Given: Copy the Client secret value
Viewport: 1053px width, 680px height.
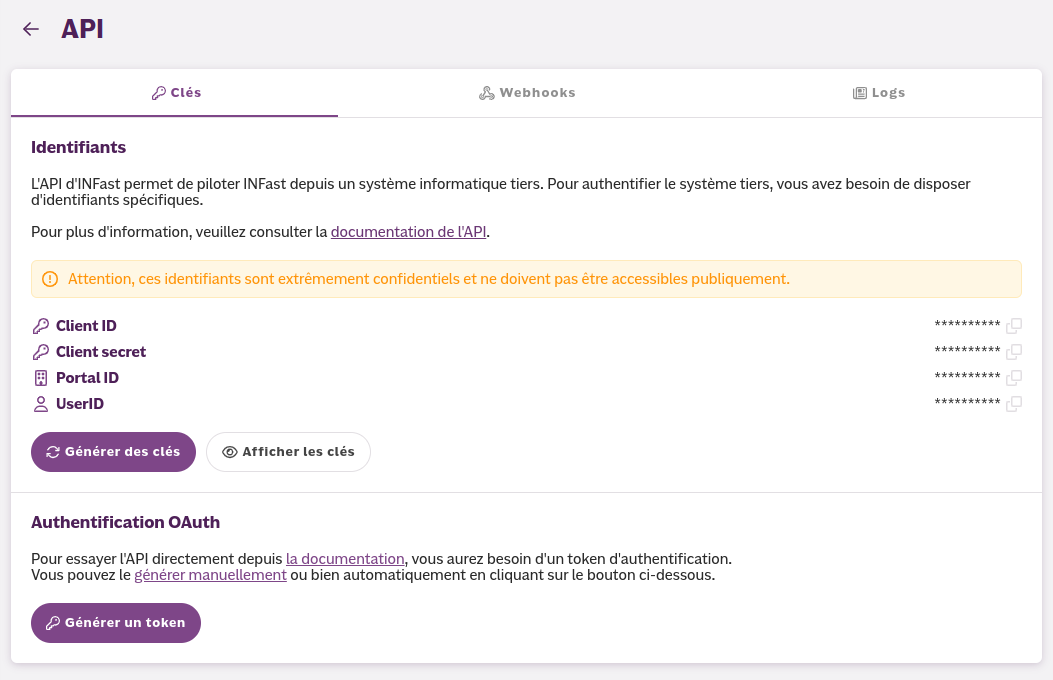Looking at the screenshot, I should click(1014, 352).
